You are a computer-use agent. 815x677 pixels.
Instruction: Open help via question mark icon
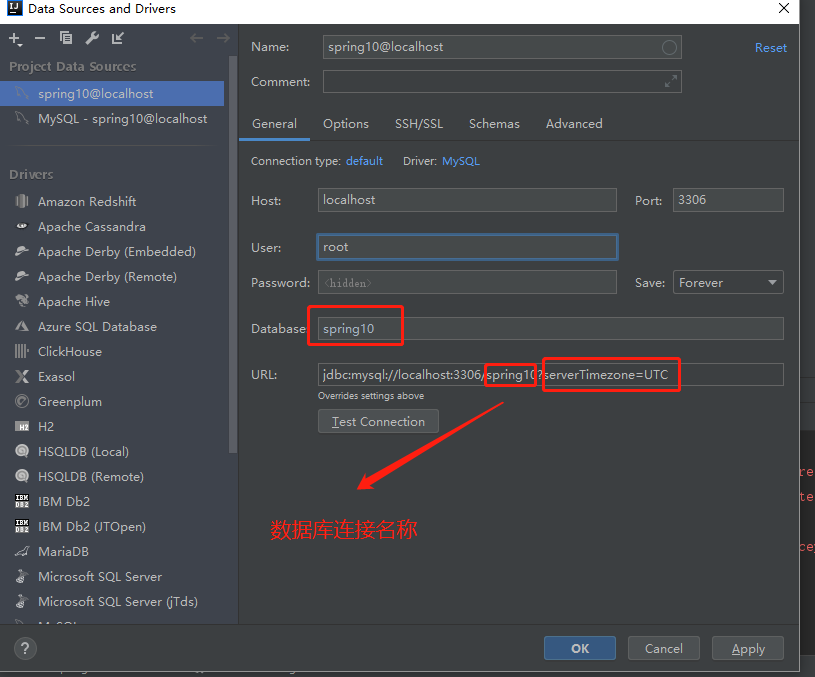coord(23,648)
